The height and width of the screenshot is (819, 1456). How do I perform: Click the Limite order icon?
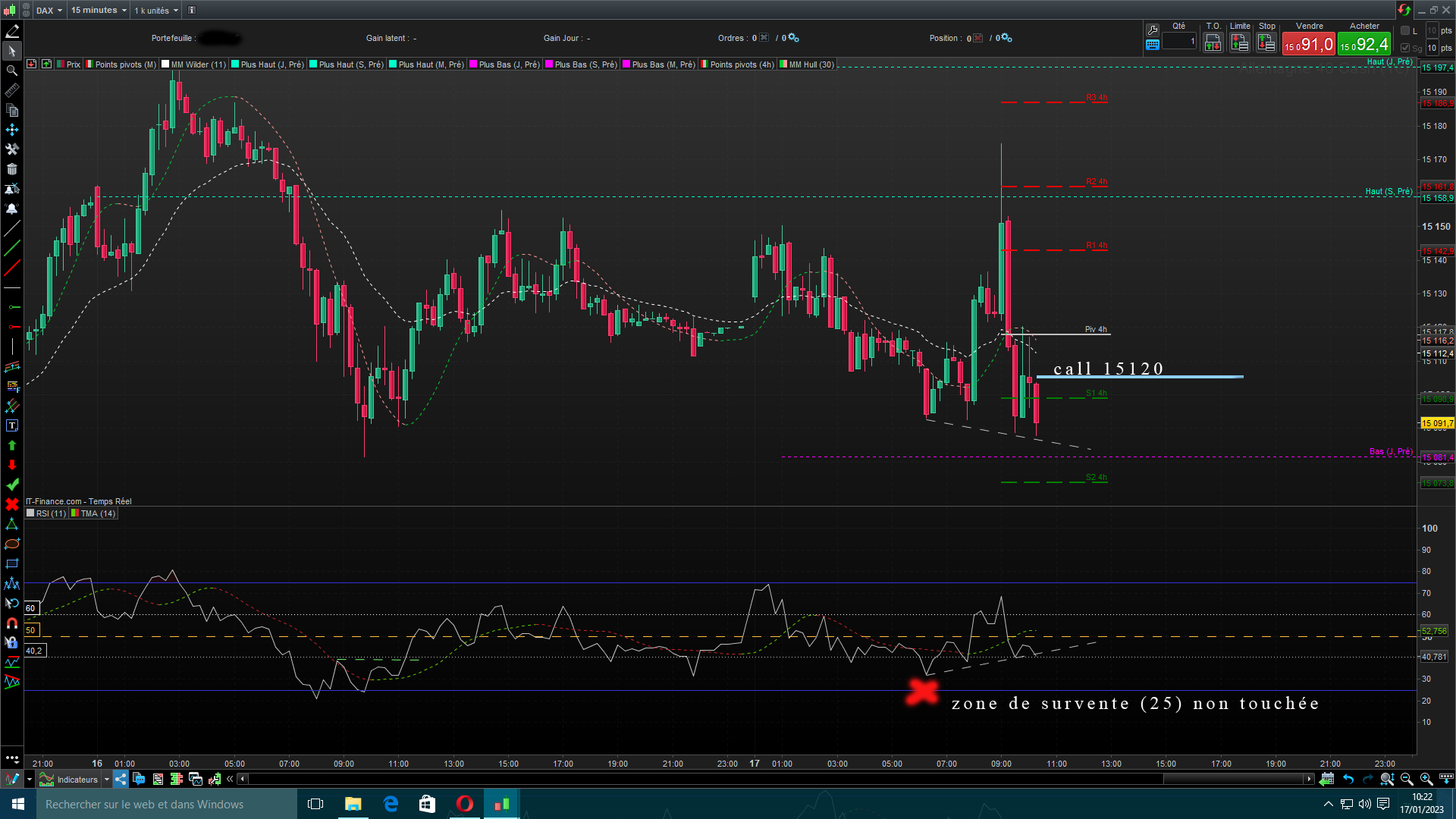tap(1240, 43)
